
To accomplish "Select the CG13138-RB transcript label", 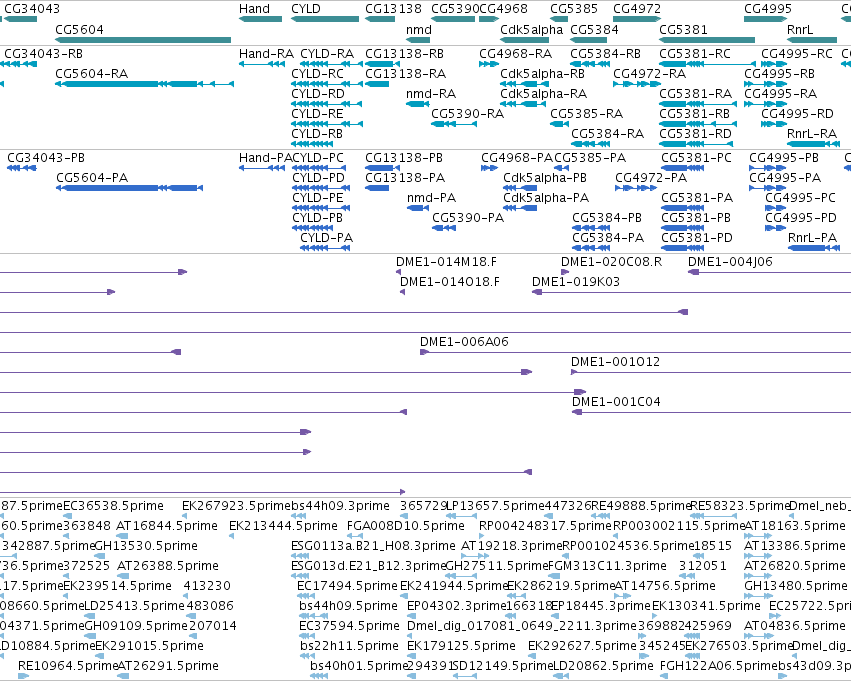I will pyautogui.click(x=404, y=54).
